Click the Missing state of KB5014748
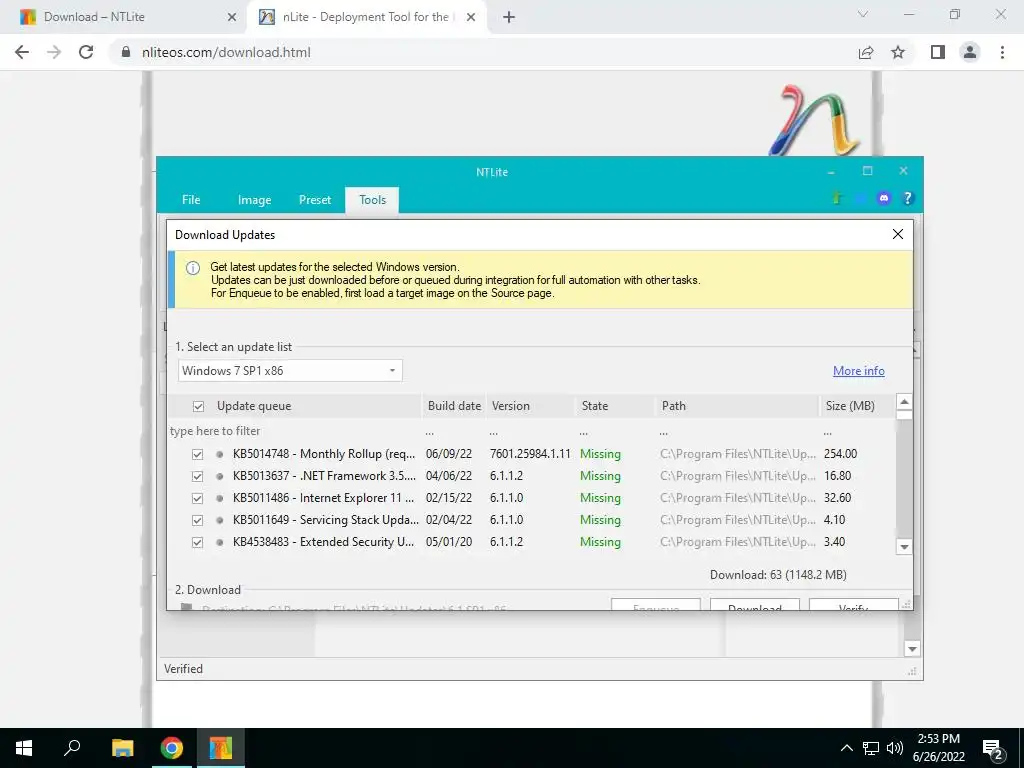Screen dimensions: 1024x768 [600, 454]
